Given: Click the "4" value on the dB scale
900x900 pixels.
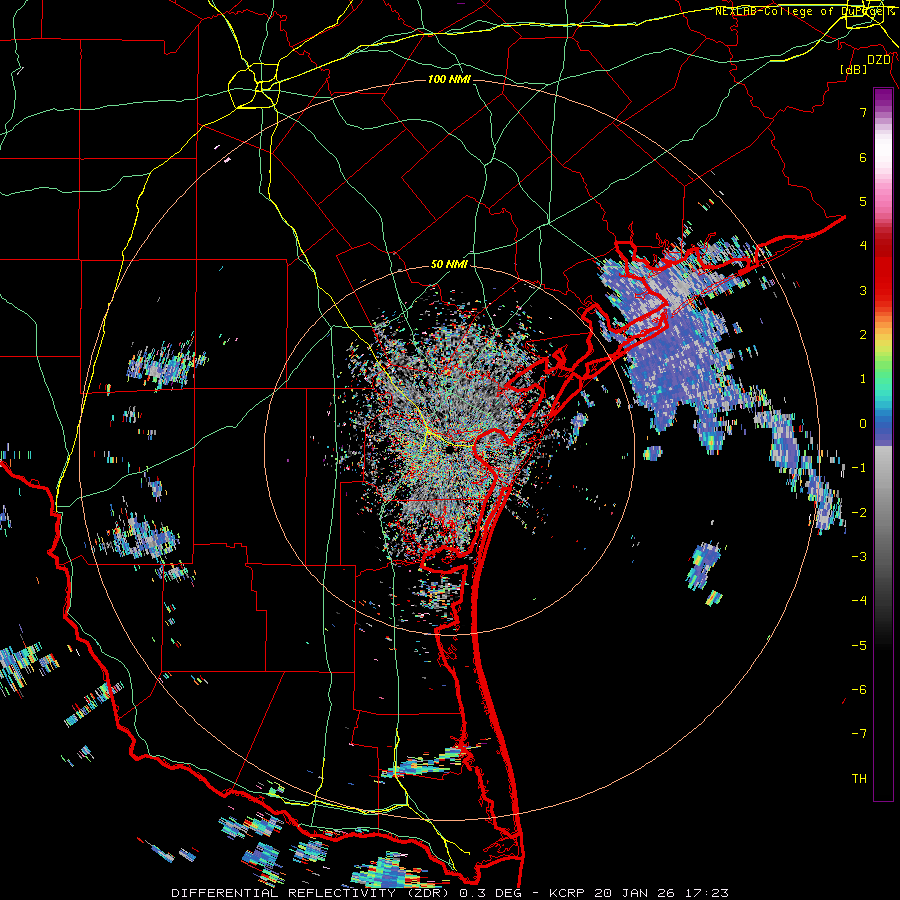Looking at the screenshot, I should coord(863,246).
